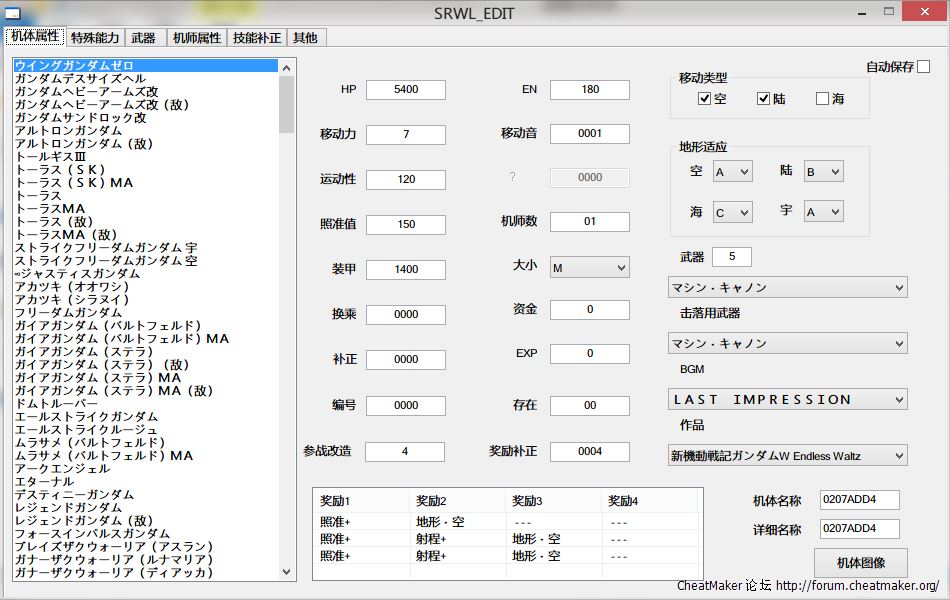The height and width of the screenshot is (600, 950).
Task: Click the unit list scroll up arrow
Action: click(x=287, y=67)
